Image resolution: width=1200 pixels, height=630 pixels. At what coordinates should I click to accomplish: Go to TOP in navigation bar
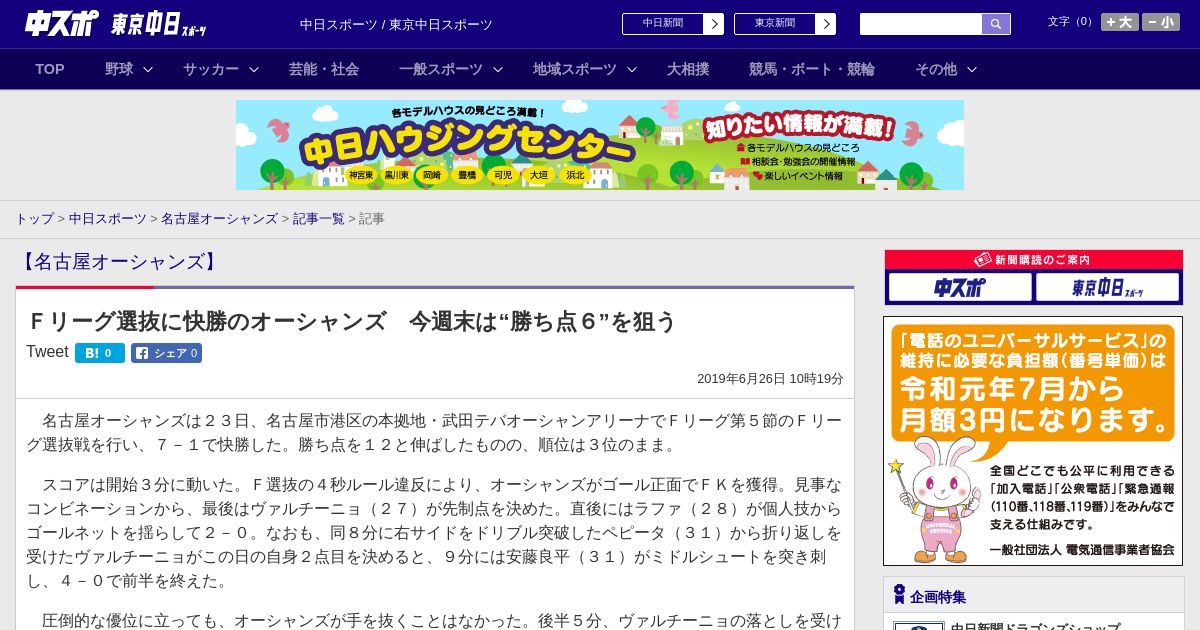coord(50,69)
